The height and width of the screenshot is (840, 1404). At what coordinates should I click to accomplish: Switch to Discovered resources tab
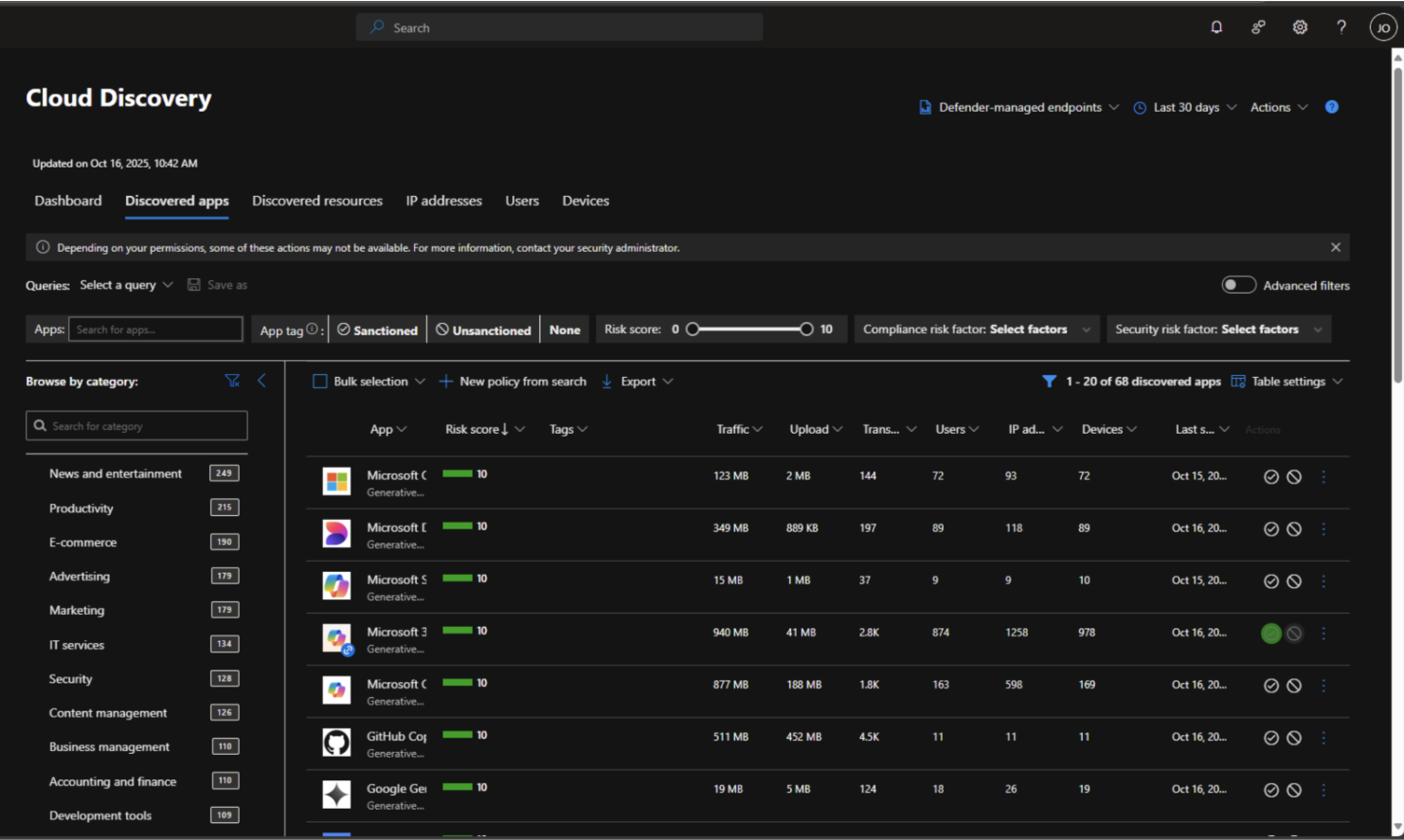[x=317, y=201]
